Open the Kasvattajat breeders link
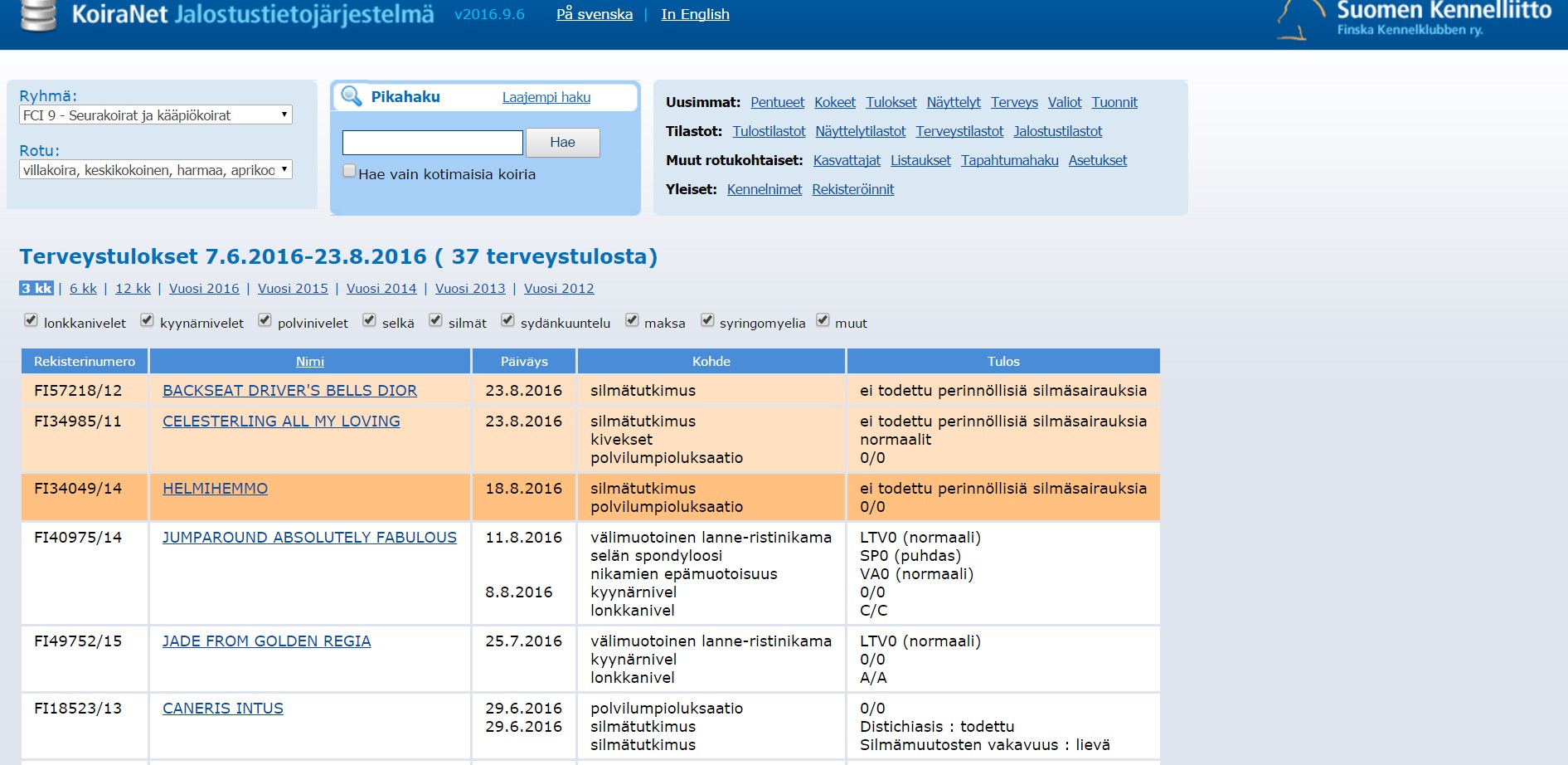1568x765 pixels. [x=847, y=160]
